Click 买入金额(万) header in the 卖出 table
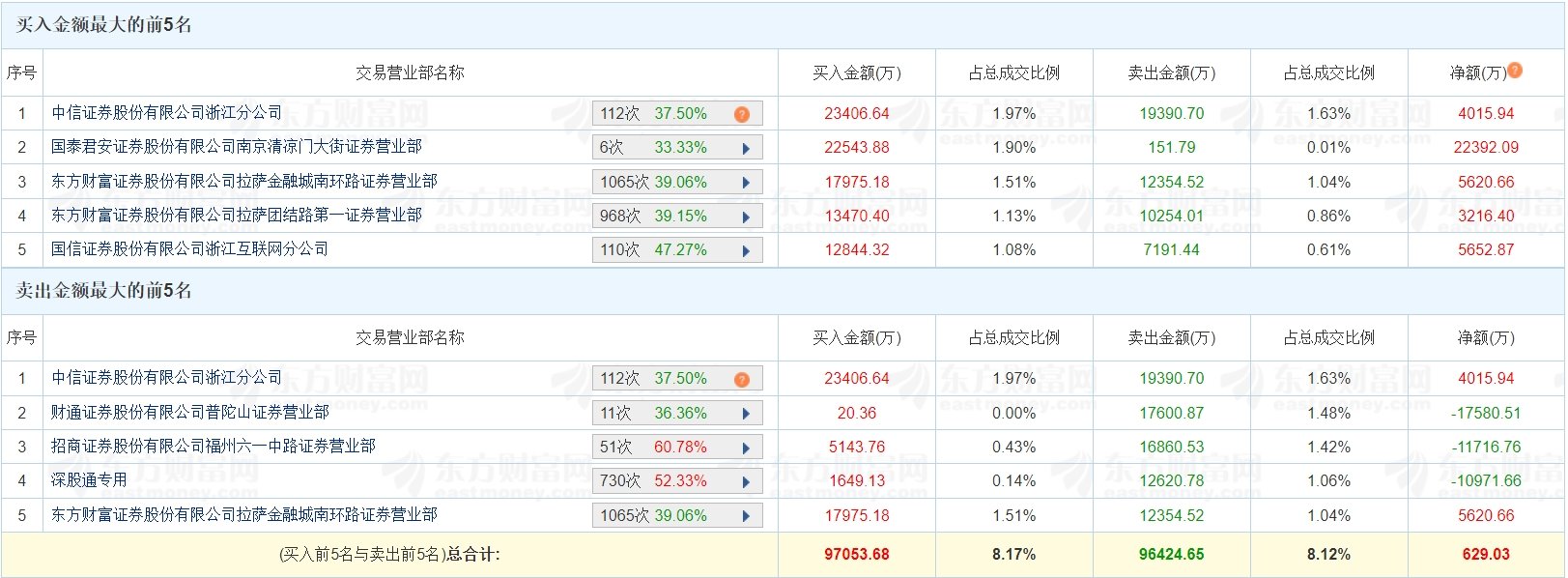The width and height of the screenshot is (1568, 578). [x=857, y=337]
